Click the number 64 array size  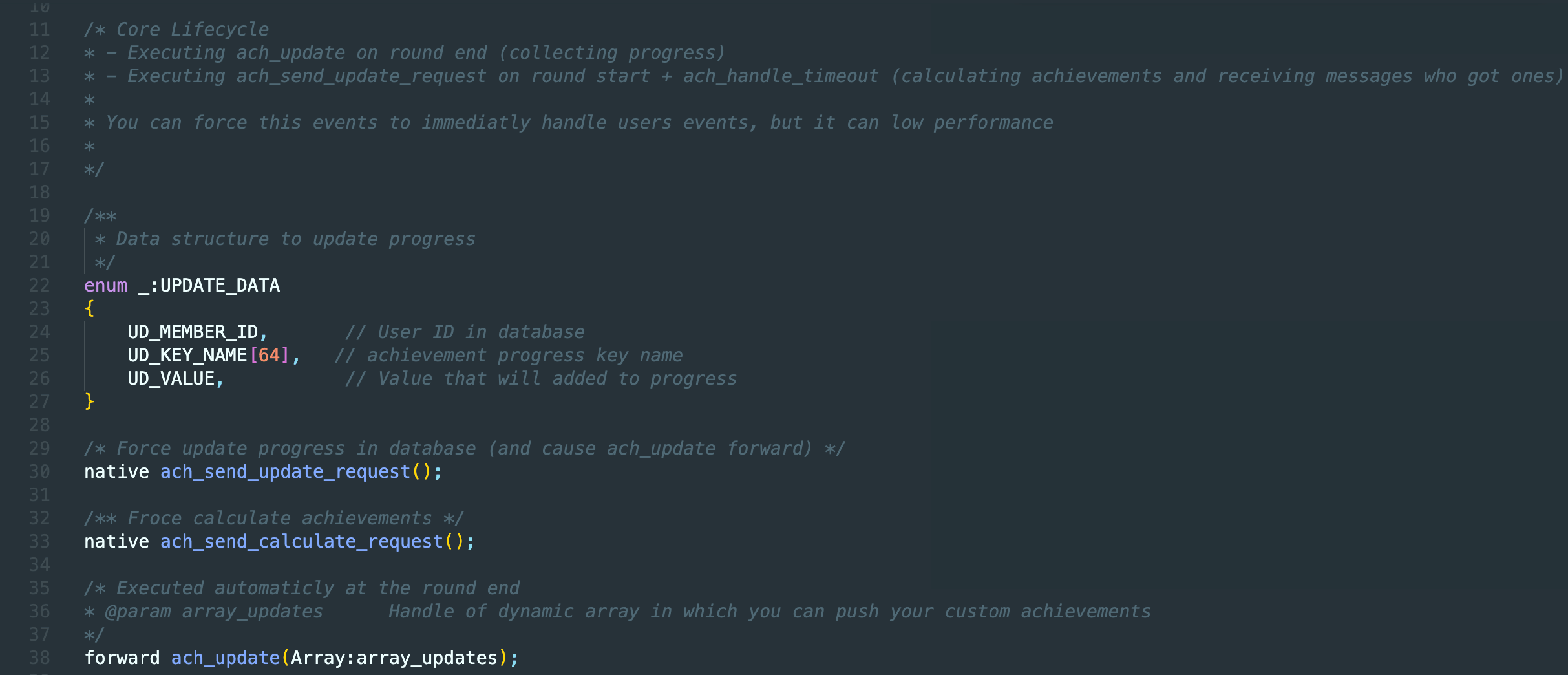[269, 356]
